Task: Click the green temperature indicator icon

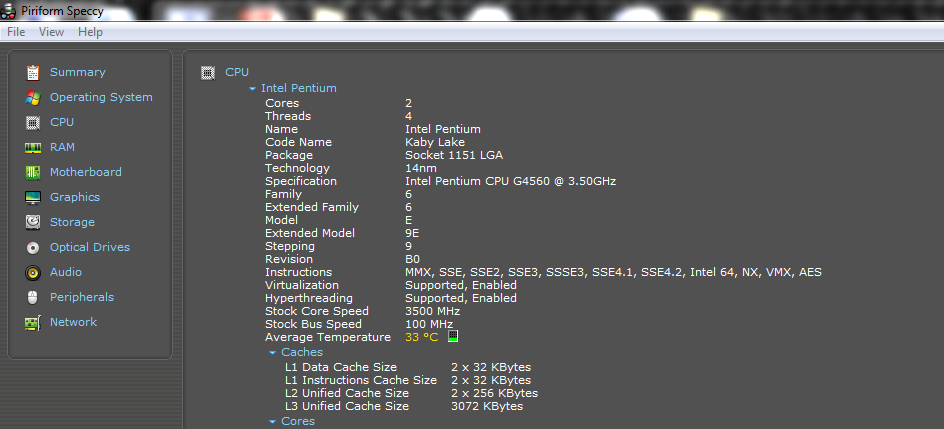Action: pos(453,336)
